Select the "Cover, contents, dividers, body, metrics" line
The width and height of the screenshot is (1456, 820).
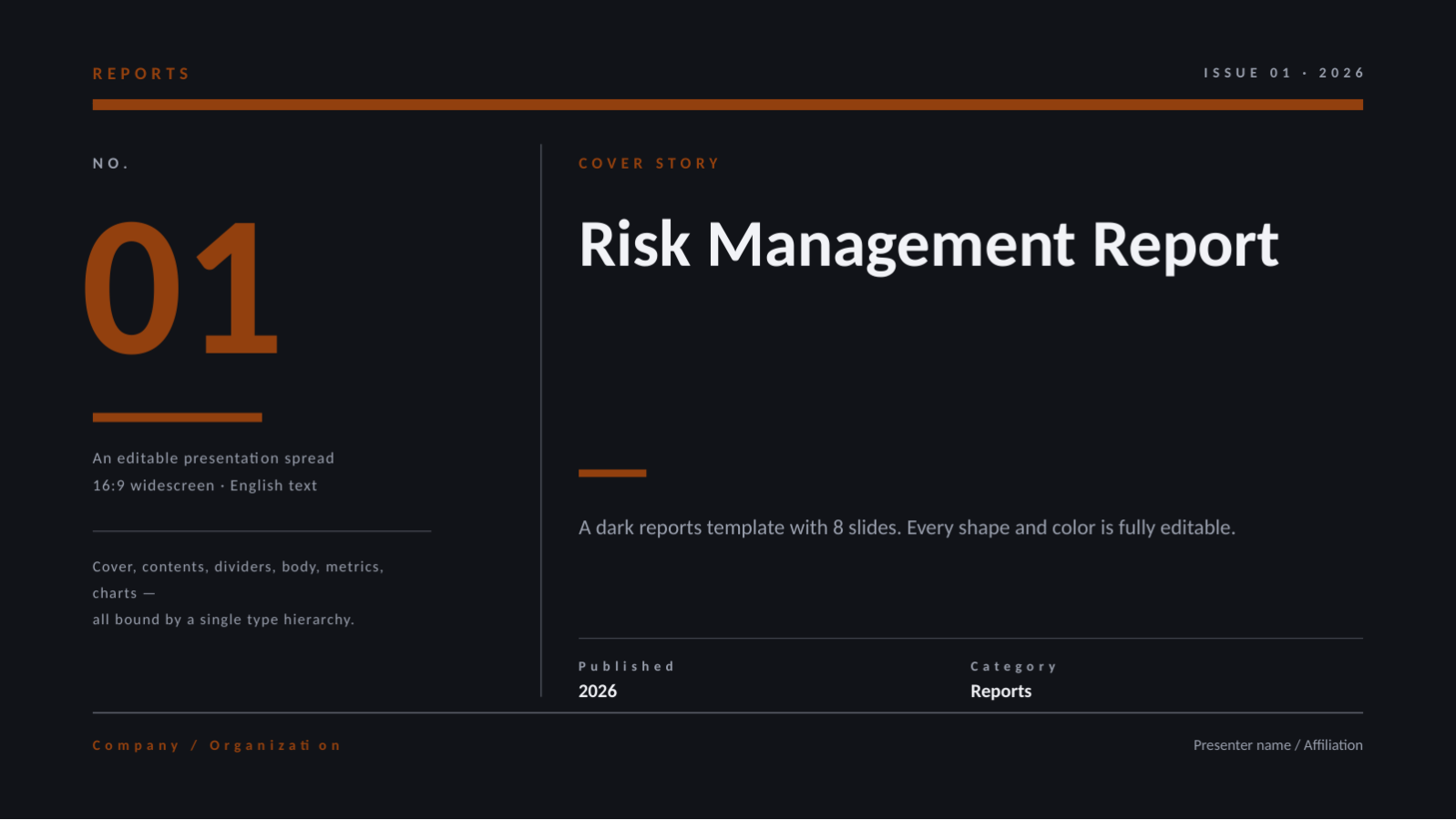[x=238, y=567]
